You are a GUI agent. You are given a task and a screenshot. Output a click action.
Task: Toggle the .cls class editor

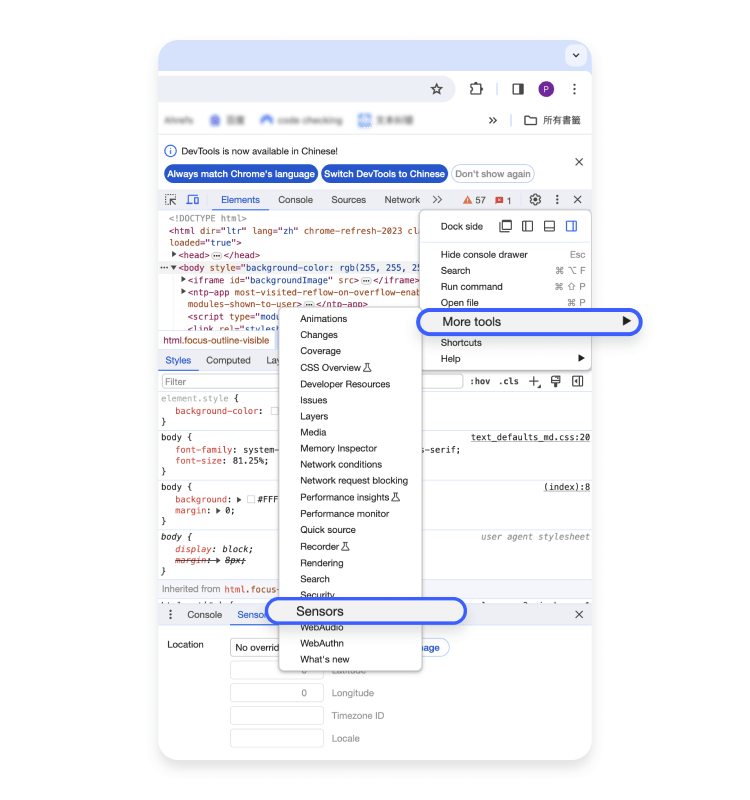[509, 381]
